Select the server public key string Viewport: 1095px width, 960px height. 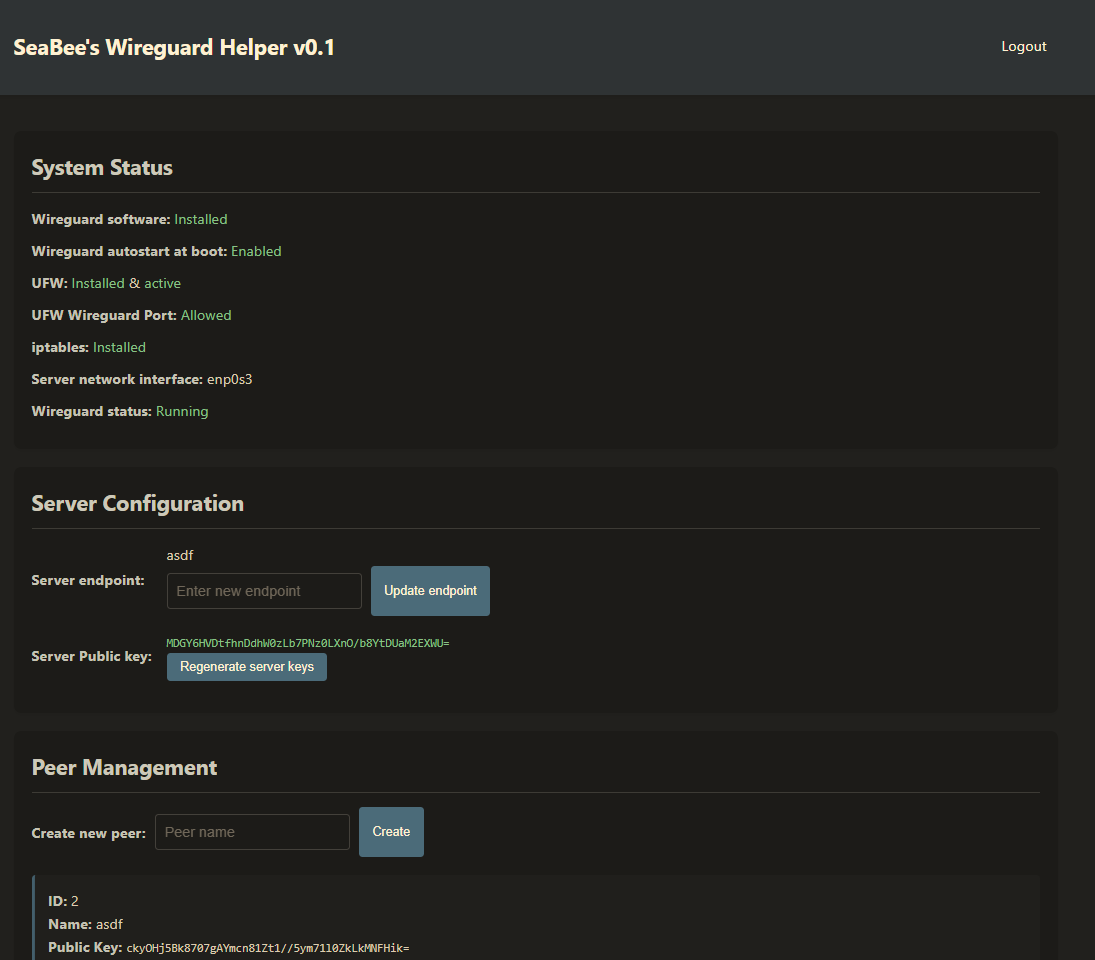(x=308, y=643)
